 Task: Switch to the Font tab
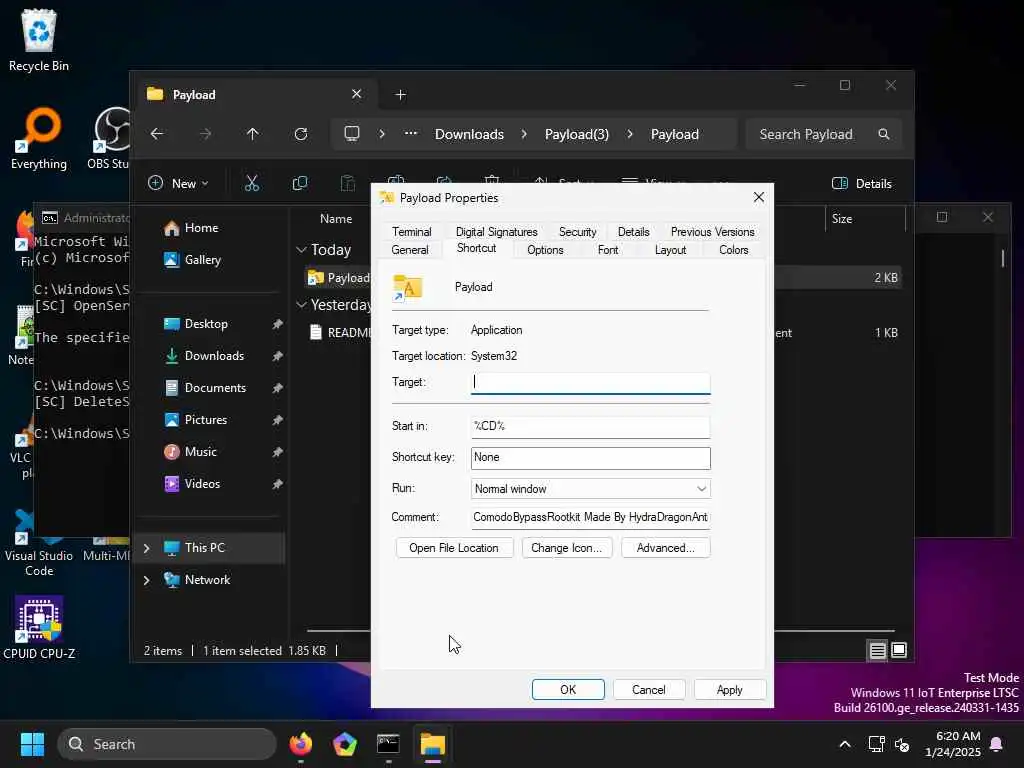[608, 249]
